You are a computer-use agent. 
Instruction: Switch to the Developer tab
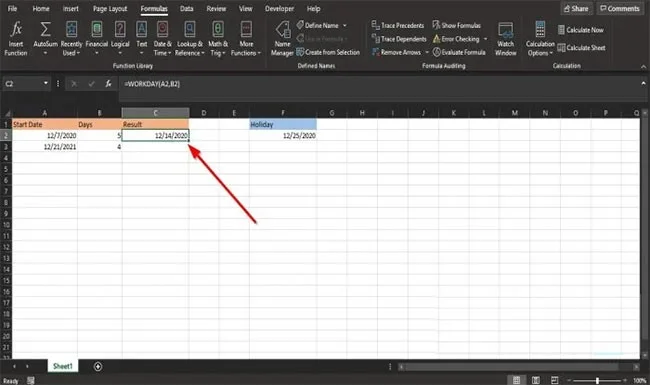[x=279, y=8]
